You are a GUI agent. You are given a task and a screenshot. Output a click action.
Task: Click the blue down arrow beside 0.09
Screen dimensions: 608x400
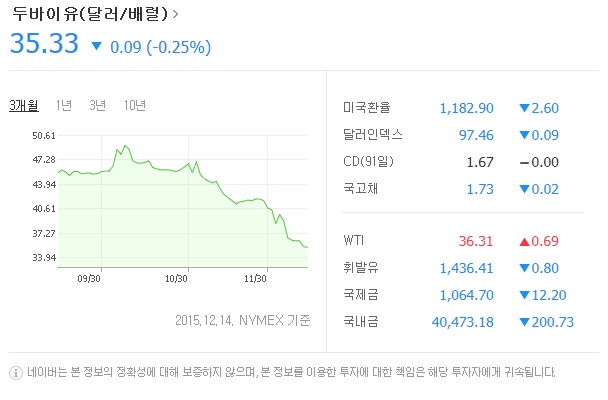tap(96, 46)
